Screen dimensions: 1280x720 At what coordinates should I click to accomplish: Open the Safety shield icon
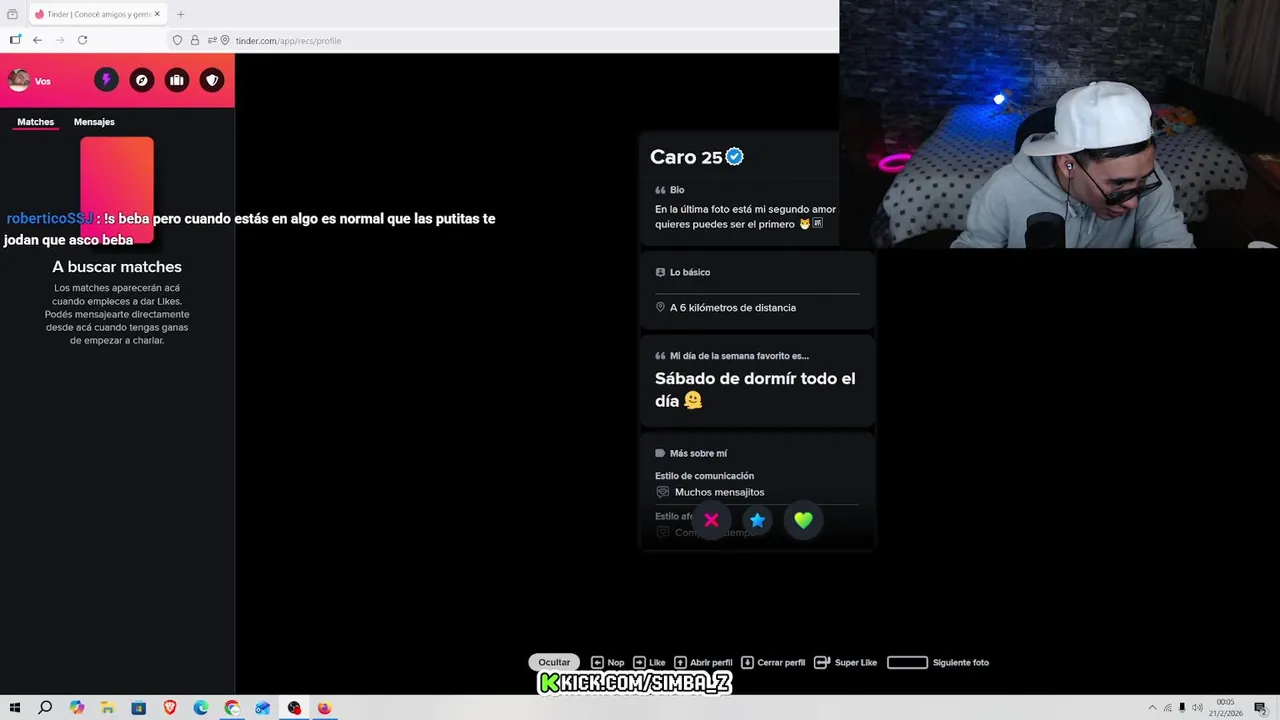[212, 80]
